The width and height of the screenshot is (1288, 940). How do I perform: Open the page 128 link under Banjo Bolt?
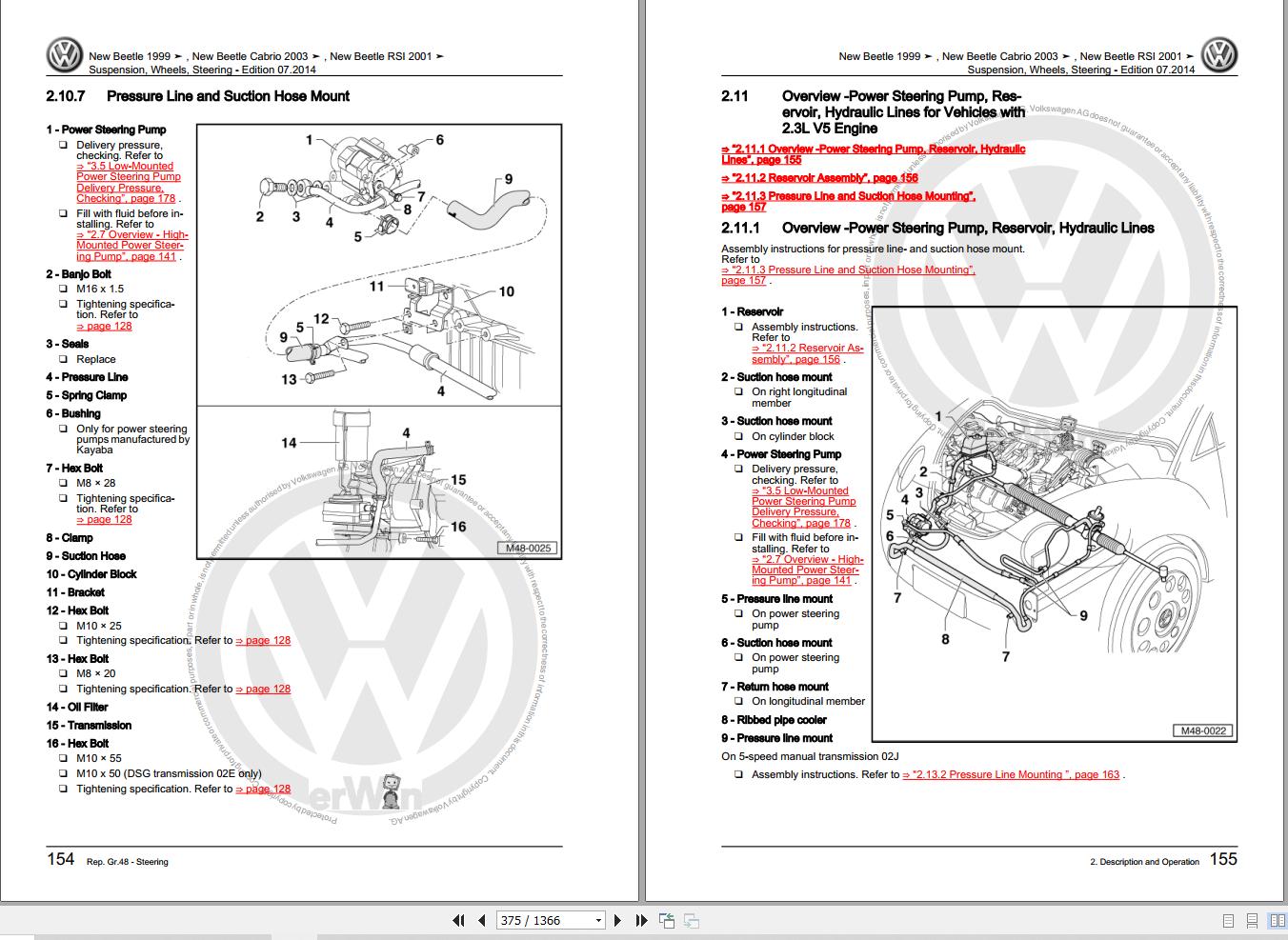104,326
